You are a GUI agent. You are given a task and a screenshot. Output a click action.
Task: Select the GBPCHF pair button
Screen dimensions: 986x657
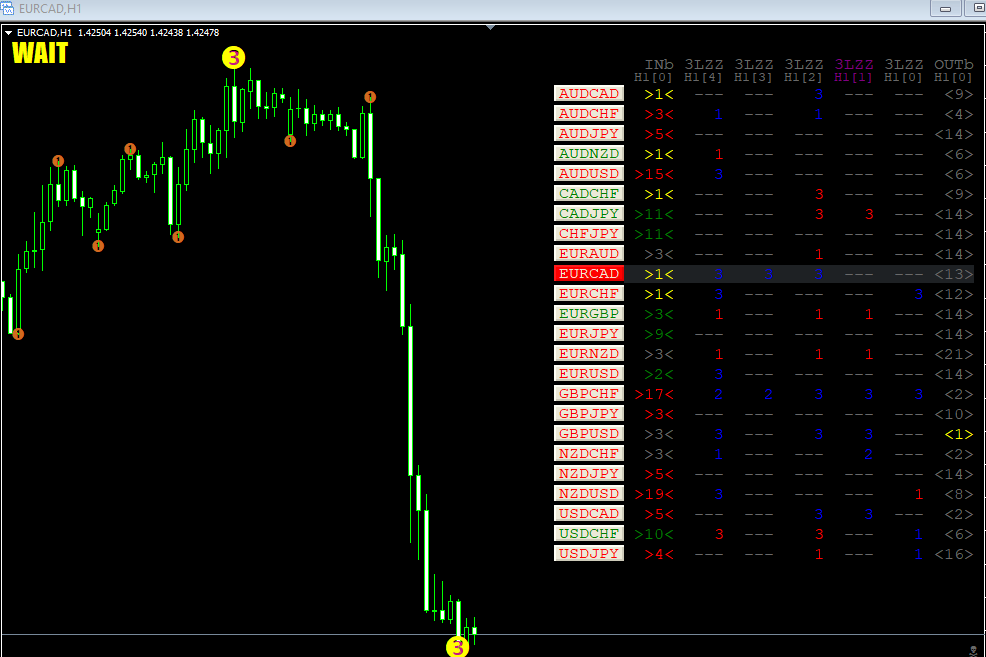click(589, 394)
